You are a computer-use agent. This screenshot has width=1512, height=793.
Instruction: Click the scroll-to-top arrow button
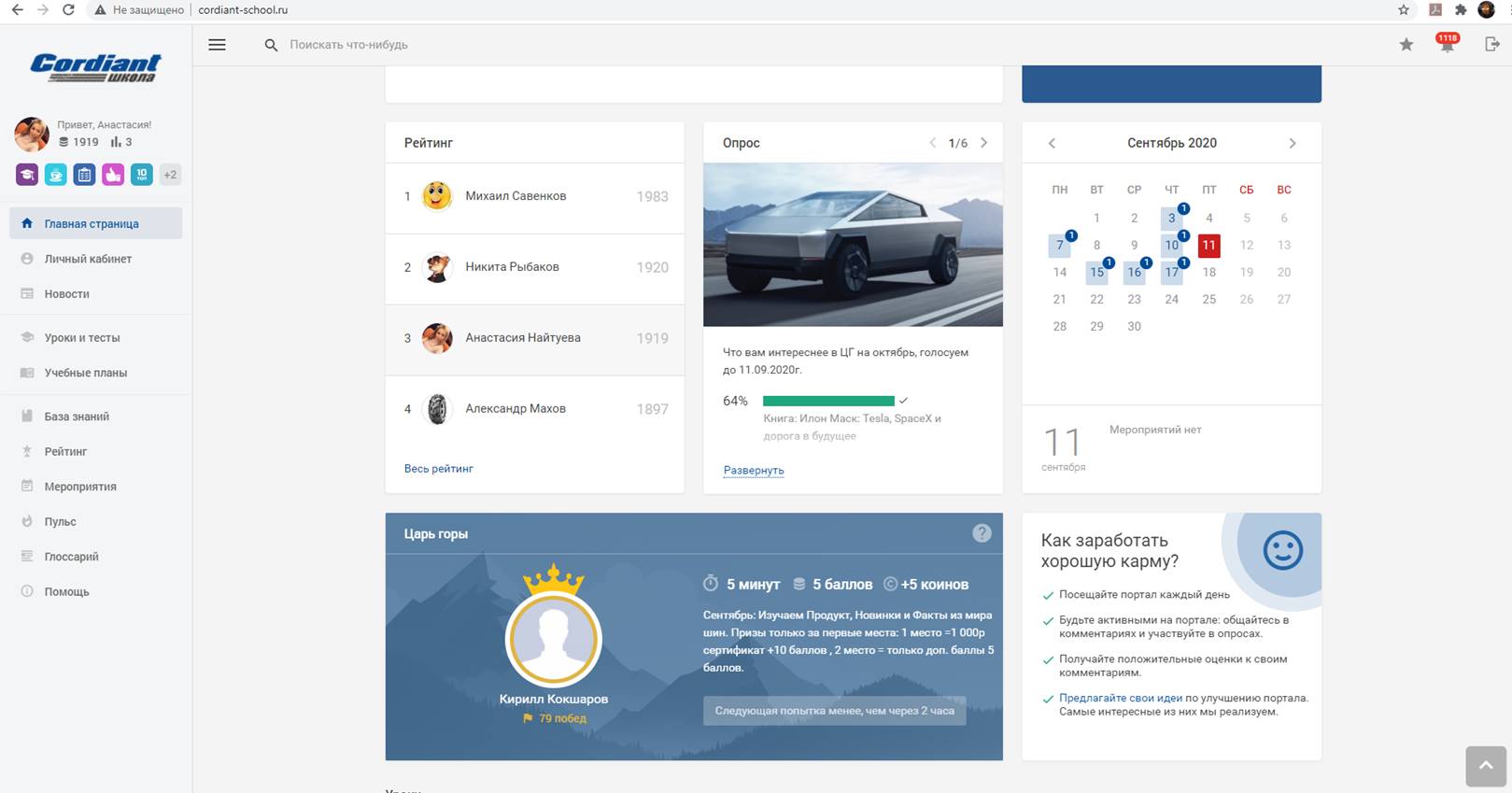pos(1485,766)
